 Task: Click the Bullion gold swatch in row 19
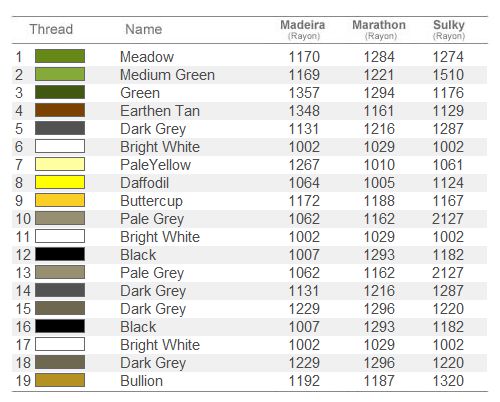click(60, 380)
